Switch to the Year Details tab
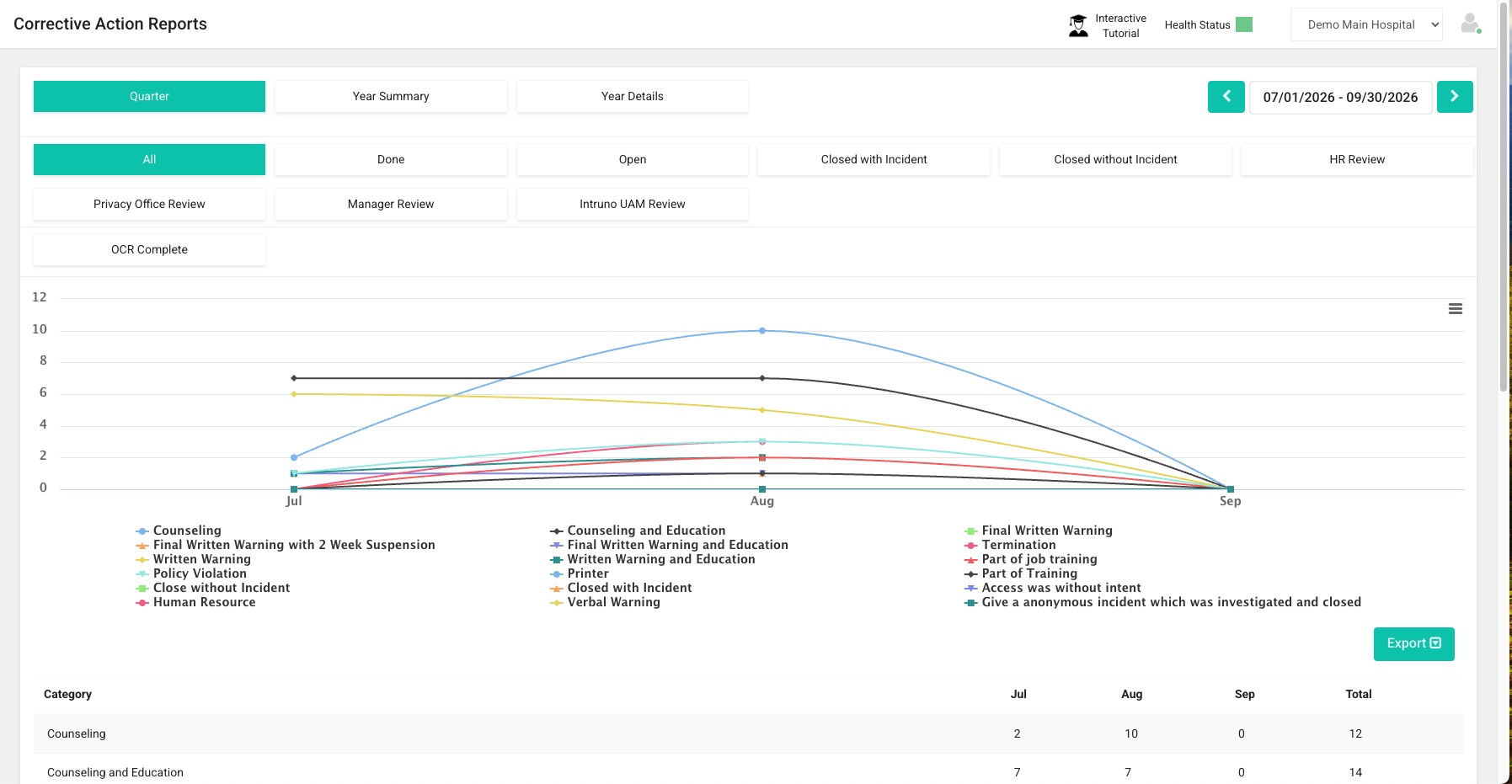Screen dimensions: 1512x784 (x=633, y=96)
